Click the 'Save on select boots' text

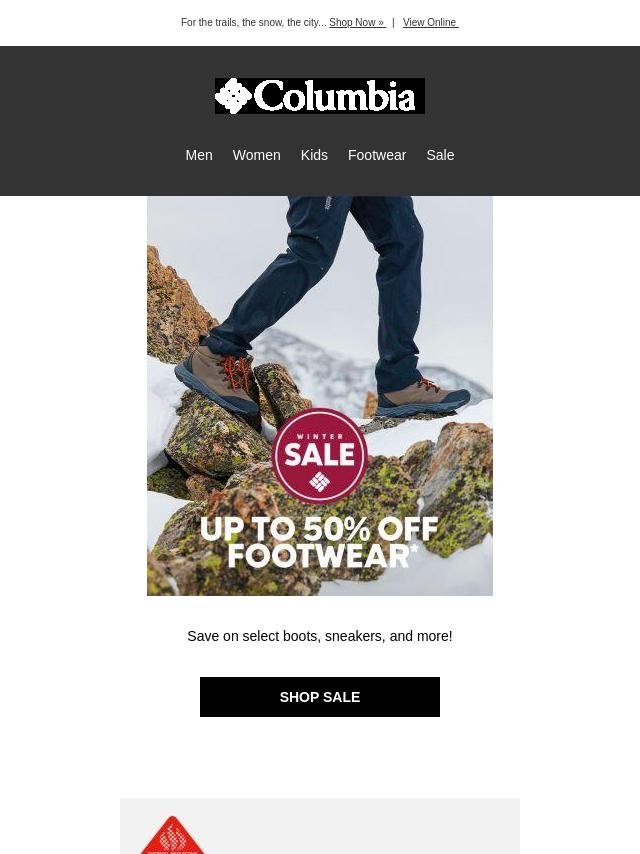tap(320, 636)
